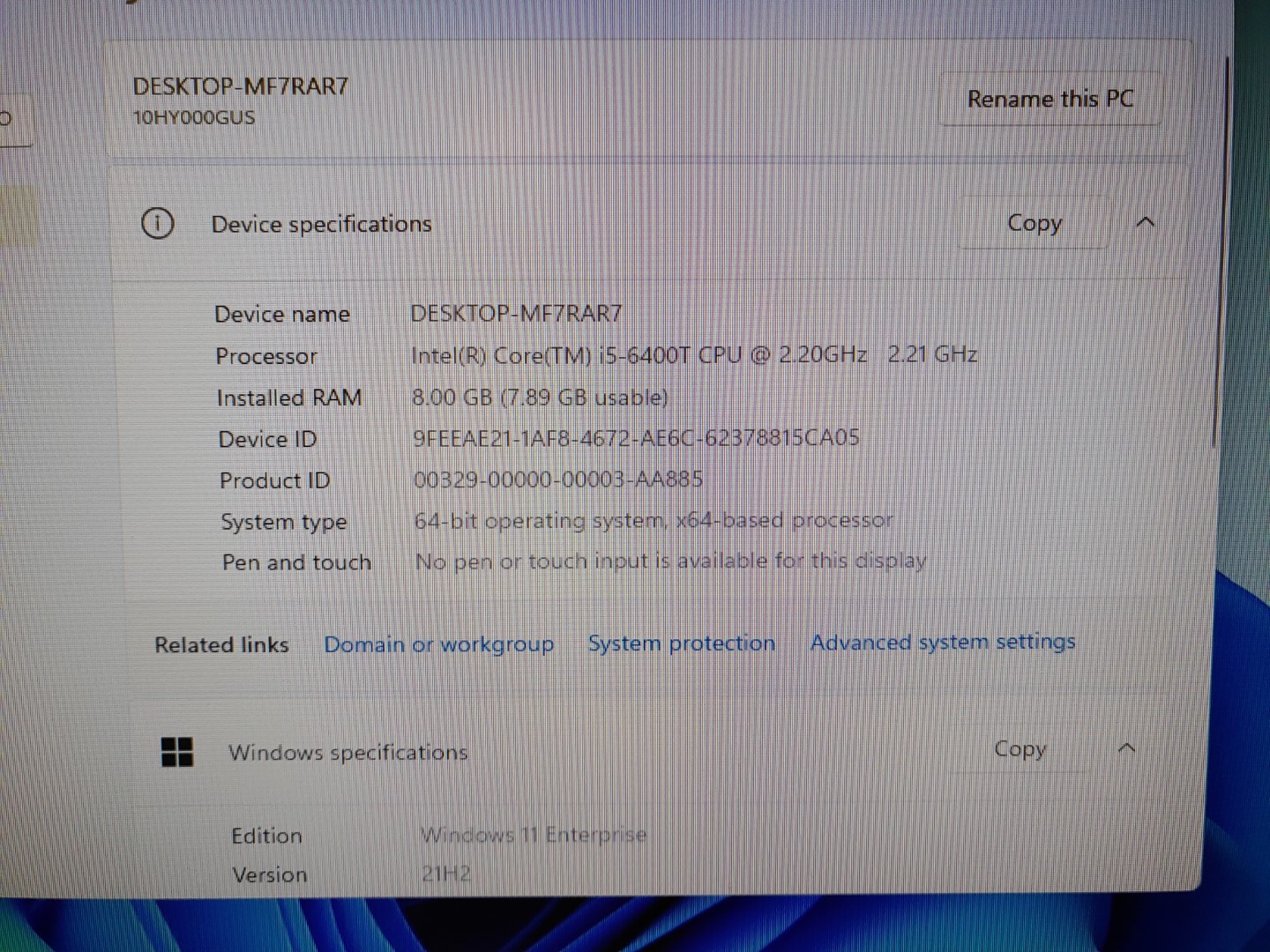Viewport: 1270px width, 952px height.
Task: Click the Device specifications info icon
Action: 158,224
